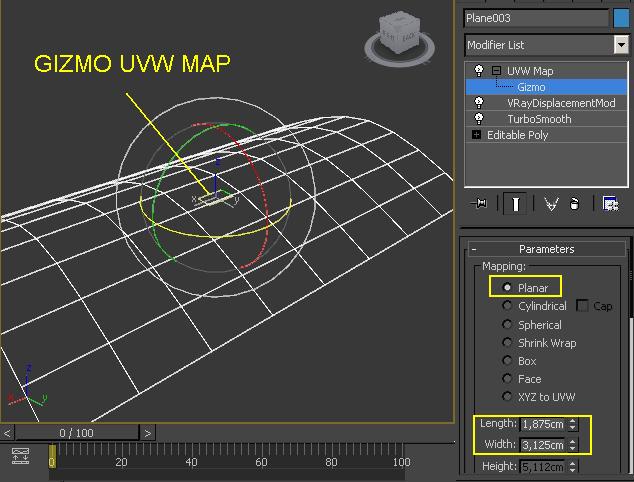Collapse the UVW Map modifier tree

tap(496, 71)
